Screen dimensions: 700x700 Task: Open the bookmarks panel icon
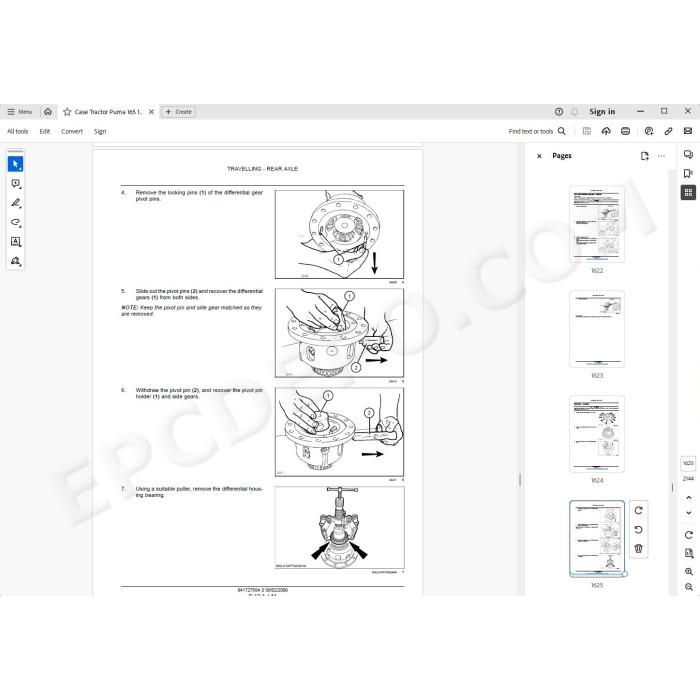[x=688, y=173]
